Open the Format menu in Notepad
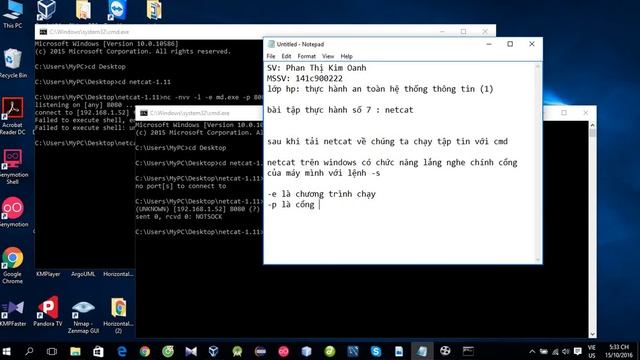This screenshot has height=360, width=640. (x=307, y=56)
